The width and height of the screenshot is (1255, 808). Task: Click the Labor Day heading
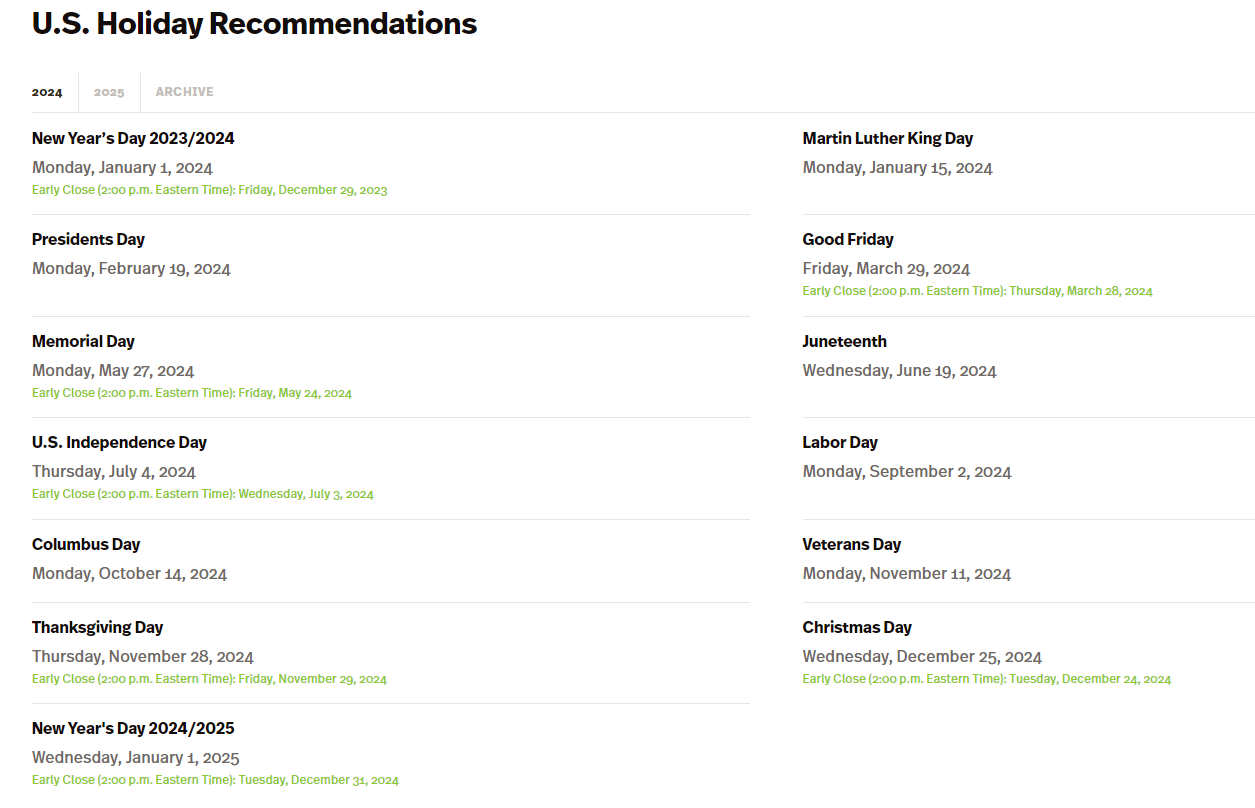pos(840,442)
